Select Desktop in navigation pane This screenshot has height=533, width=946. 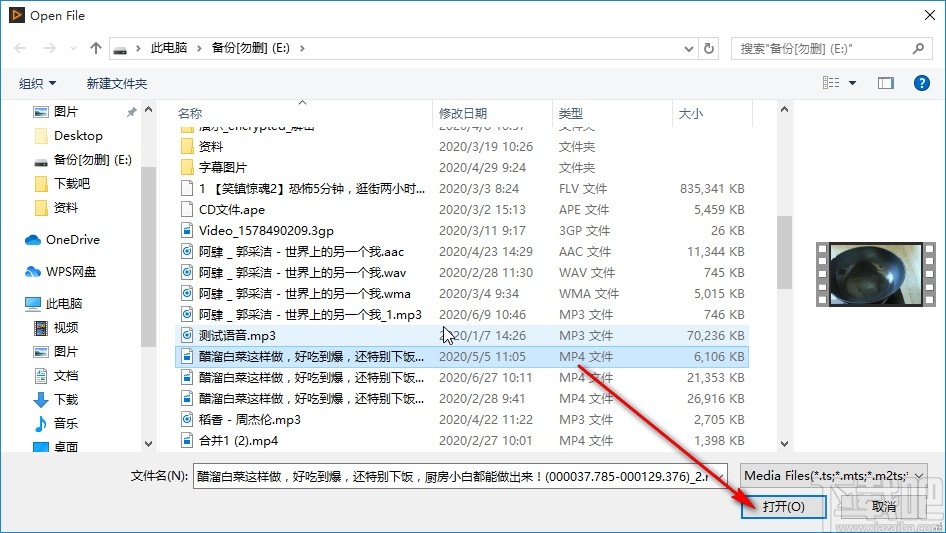78,136
